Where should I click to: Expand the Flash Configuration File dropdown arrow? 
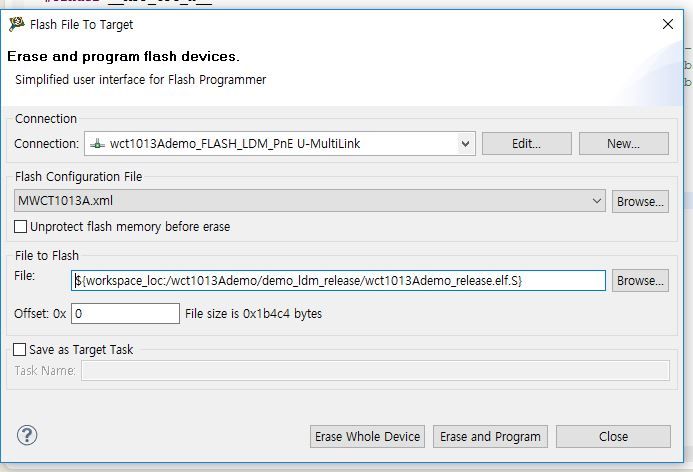click(x=597, y=201)
